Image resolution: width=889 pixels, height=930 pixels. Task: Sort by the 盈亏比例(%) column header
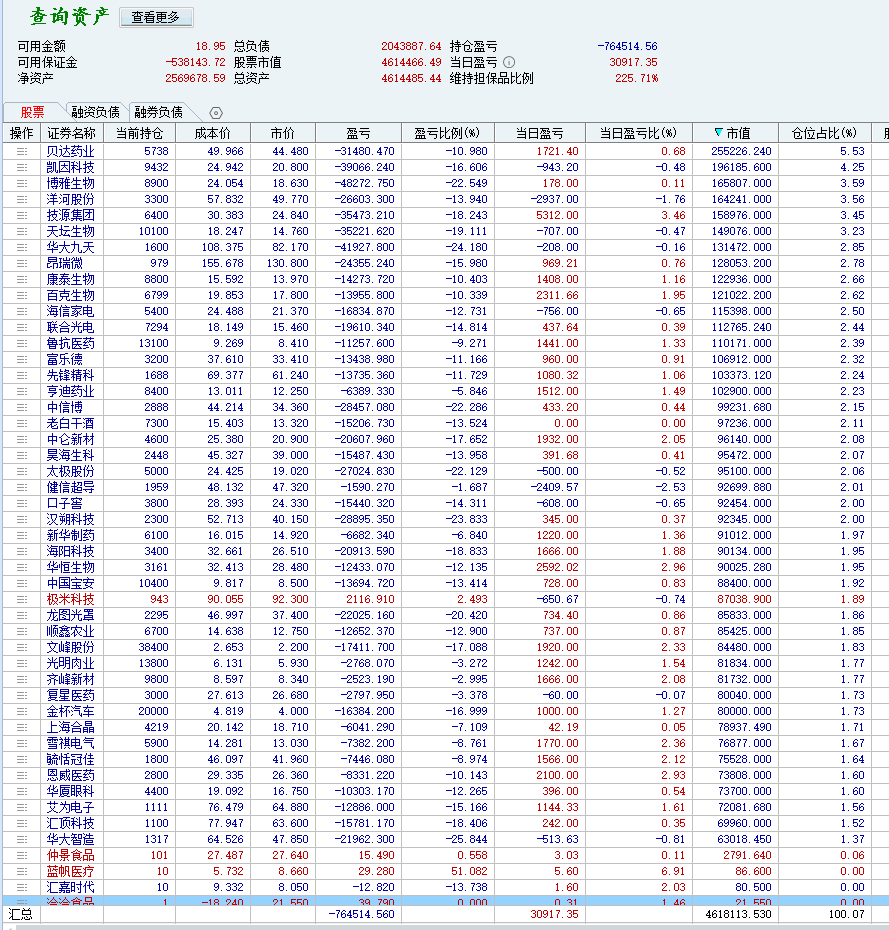click(x=440, y=133)
